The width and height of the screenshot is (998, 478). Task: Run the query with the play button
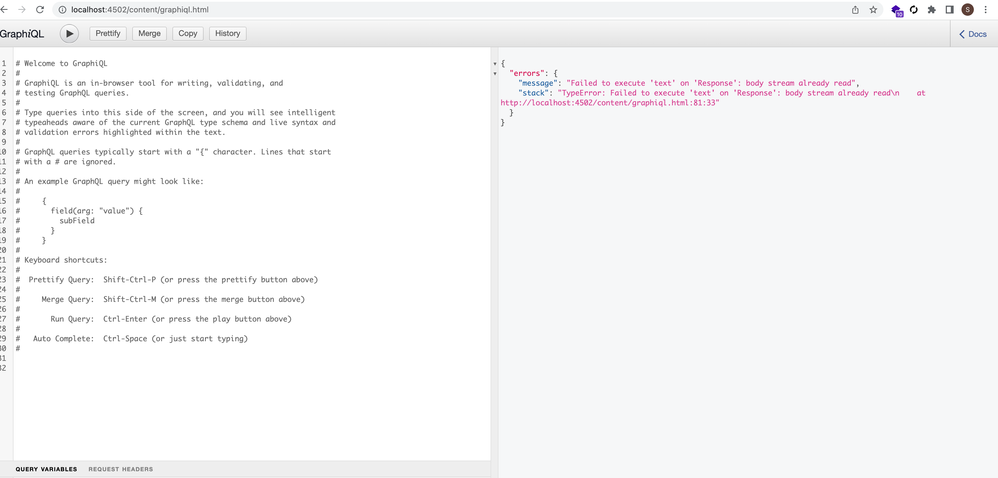(69, 34)
